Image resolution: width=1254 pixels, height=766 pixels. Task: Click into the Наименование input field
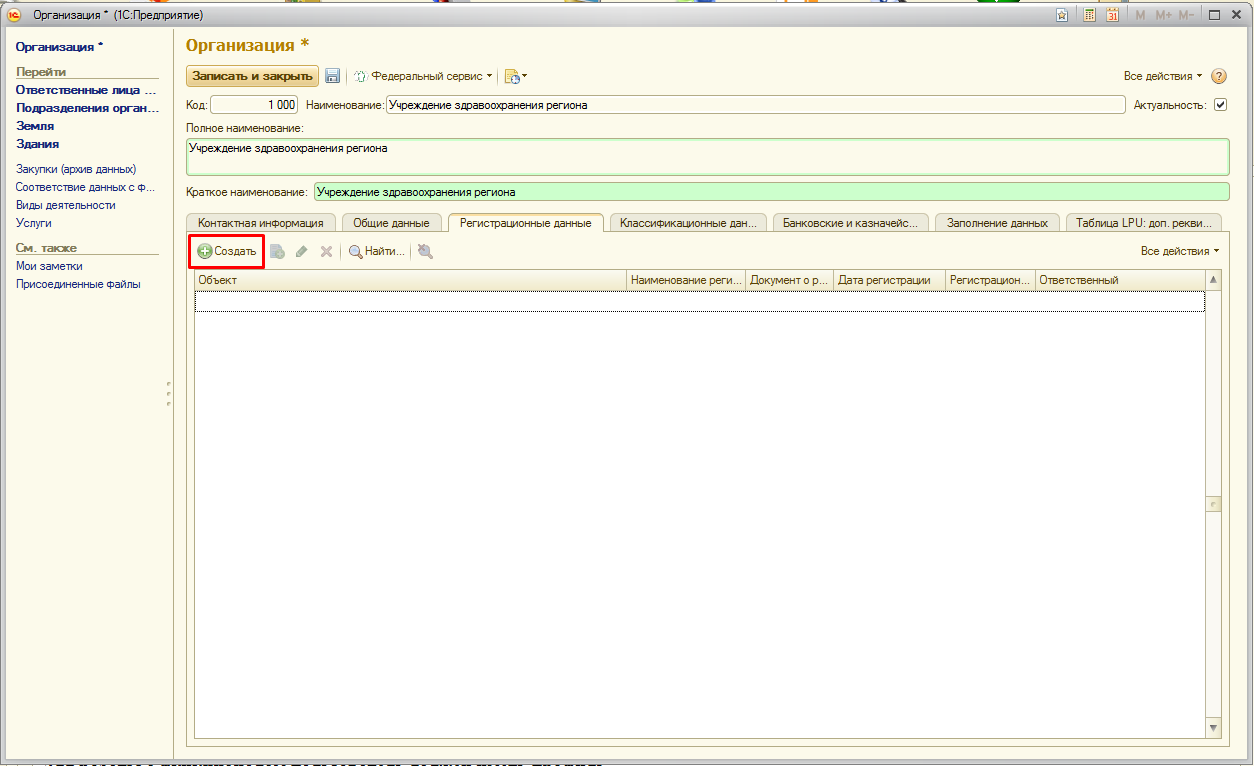click(x=755, y=105)
